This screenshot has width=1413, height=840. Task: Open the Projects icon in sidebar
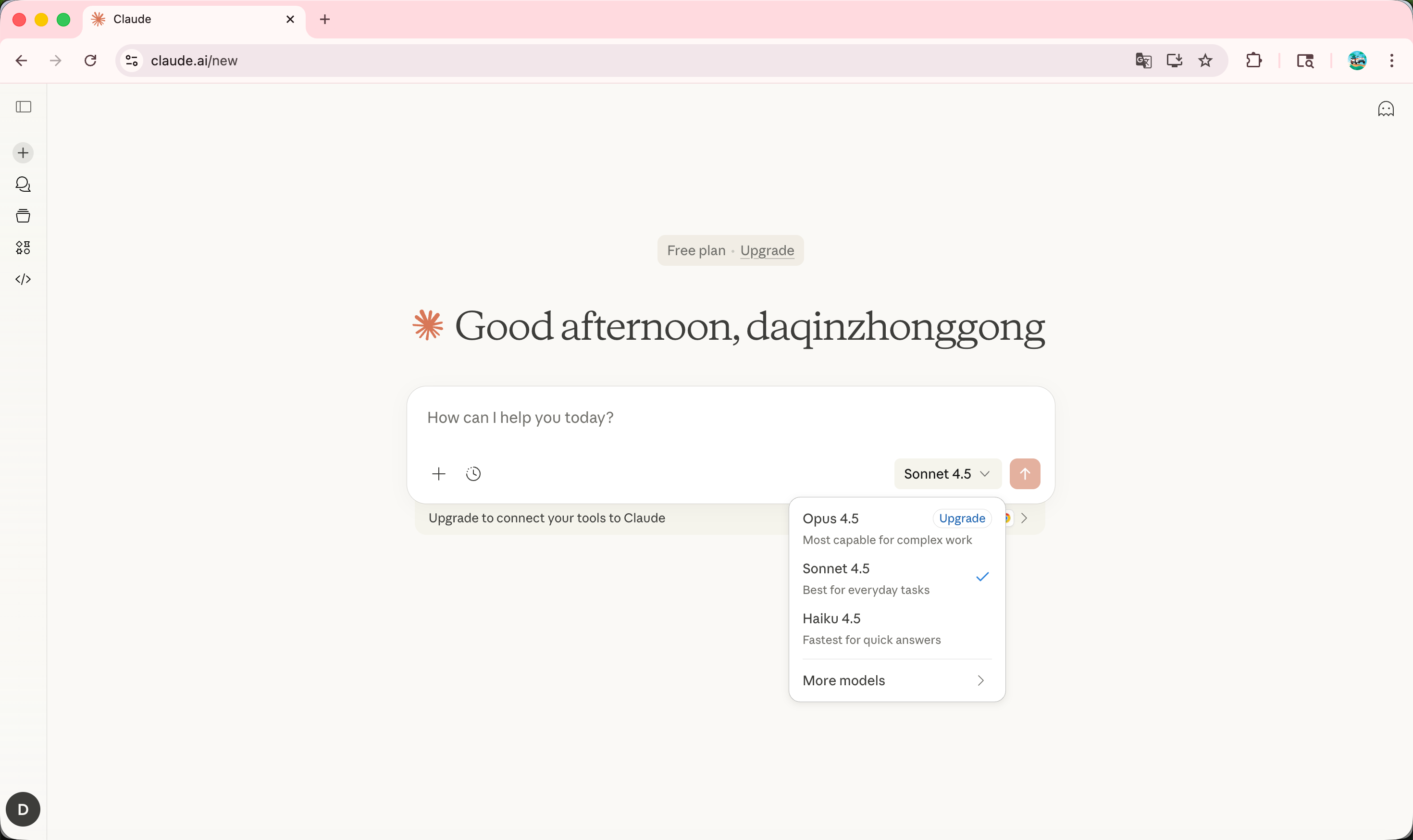tap(23, 216)
